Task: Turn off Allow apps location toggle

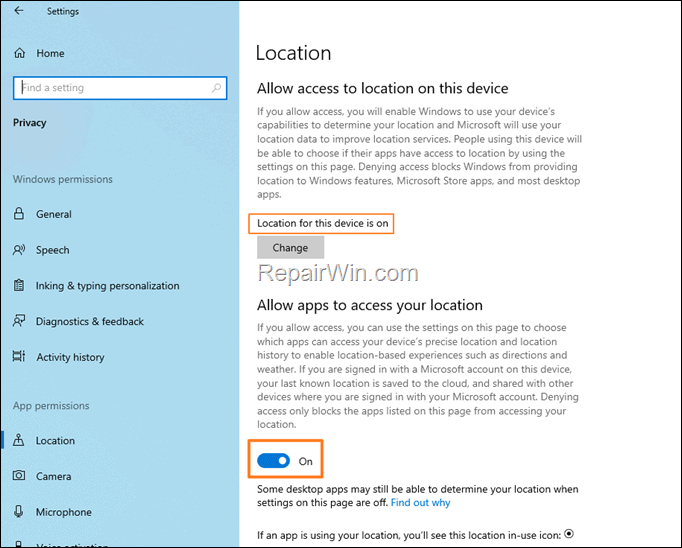Action: pos(274,461)
